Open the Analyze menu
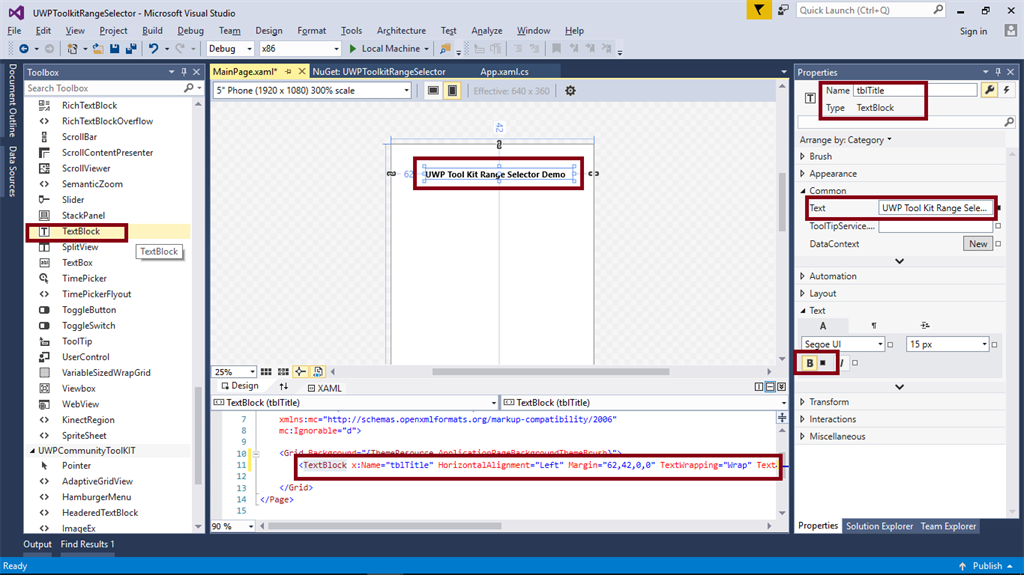 pos(487,31)
